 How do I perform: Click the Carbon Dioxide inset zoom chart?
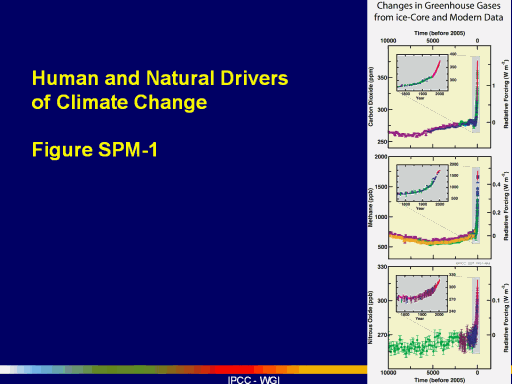[422, 73]
